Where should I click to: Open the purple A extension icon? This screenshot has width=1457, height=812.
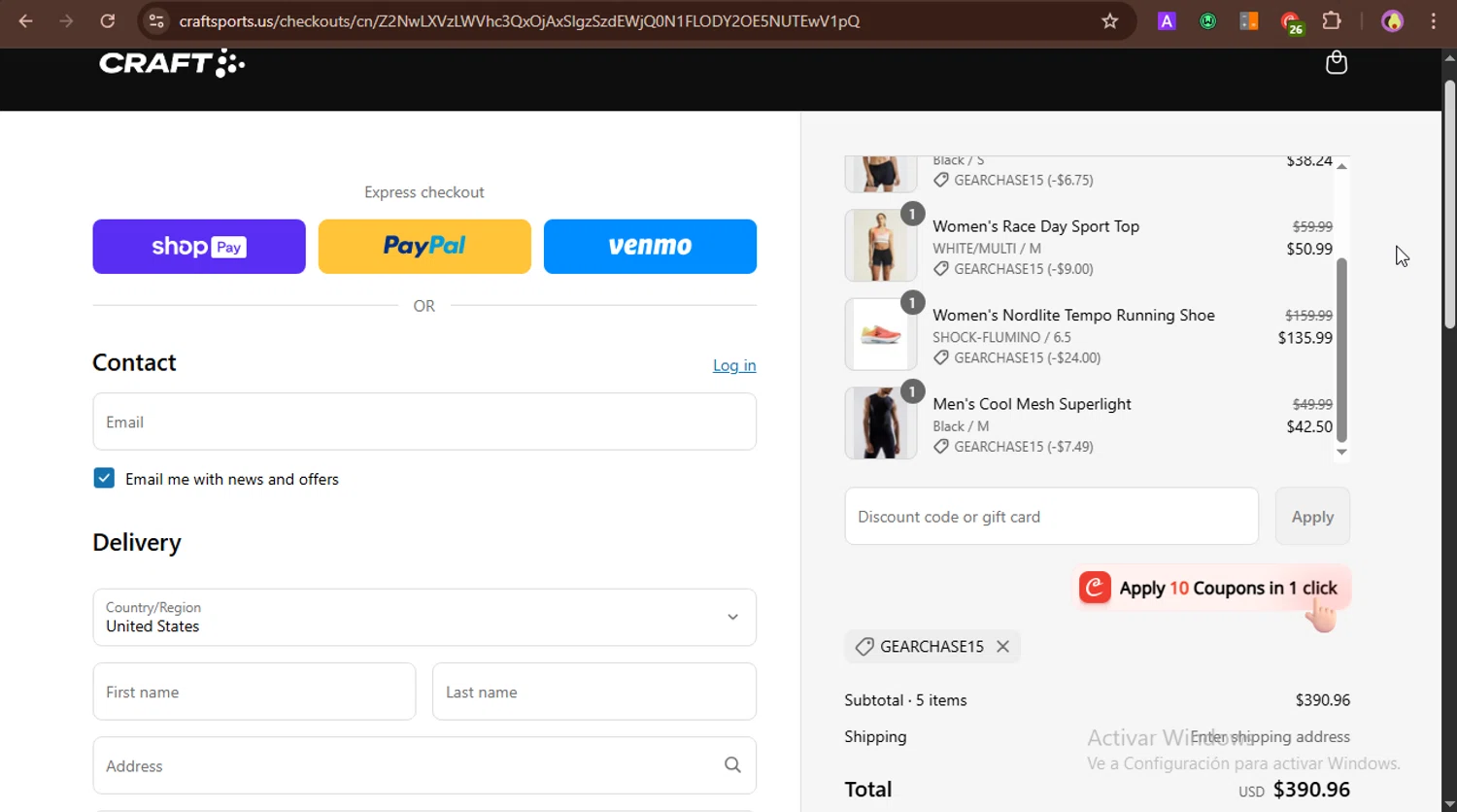coord(1167,20)
